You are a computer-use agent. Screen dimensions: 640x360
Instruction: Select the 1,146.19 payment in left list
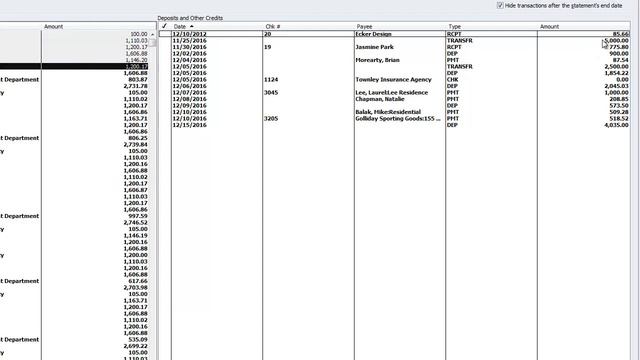(x=74, y=236)
